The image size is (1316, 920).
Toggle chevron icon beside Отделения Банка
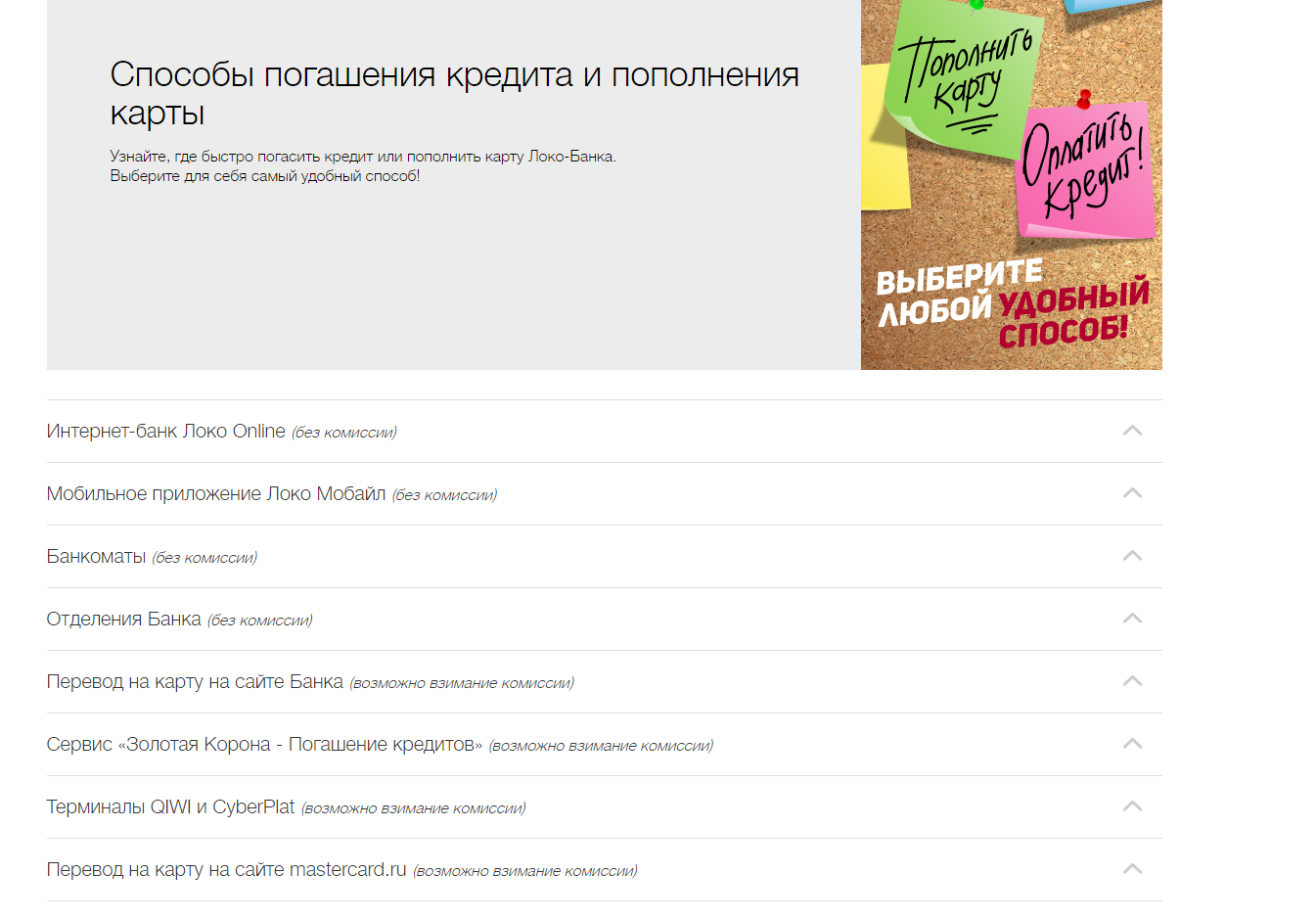[1132, 619]
